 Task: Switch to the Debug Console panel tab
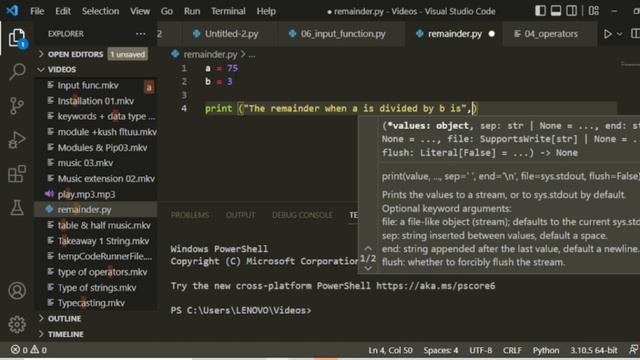[x=302, y=215]
